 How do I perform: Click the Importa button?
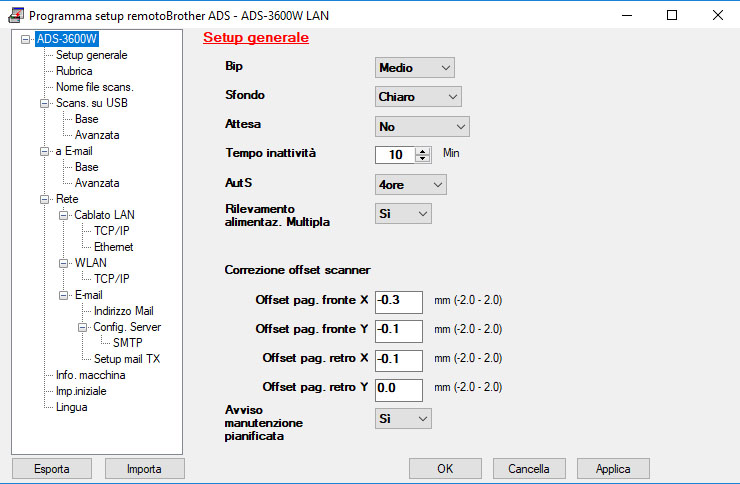click(x=143, y=468)
